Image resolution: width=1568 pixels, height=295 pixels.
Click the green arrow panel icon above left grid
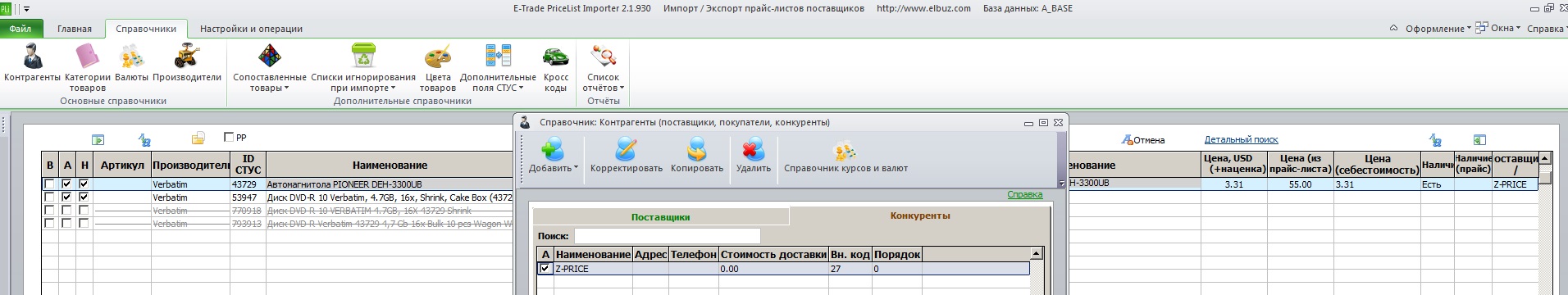click(x=98, y=140)
